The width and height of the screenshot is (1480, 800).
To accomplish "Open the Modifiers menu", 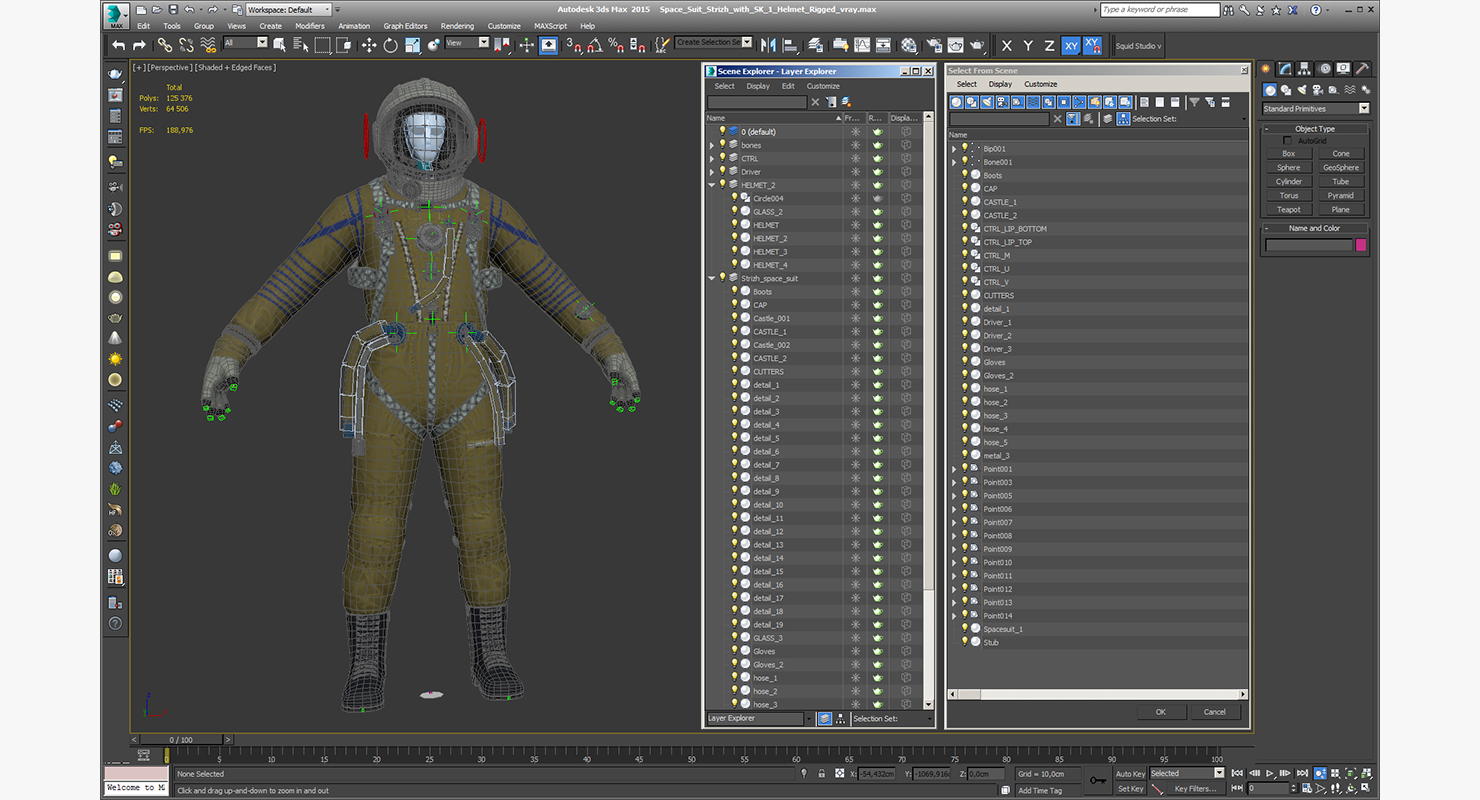I will point(309,26).
